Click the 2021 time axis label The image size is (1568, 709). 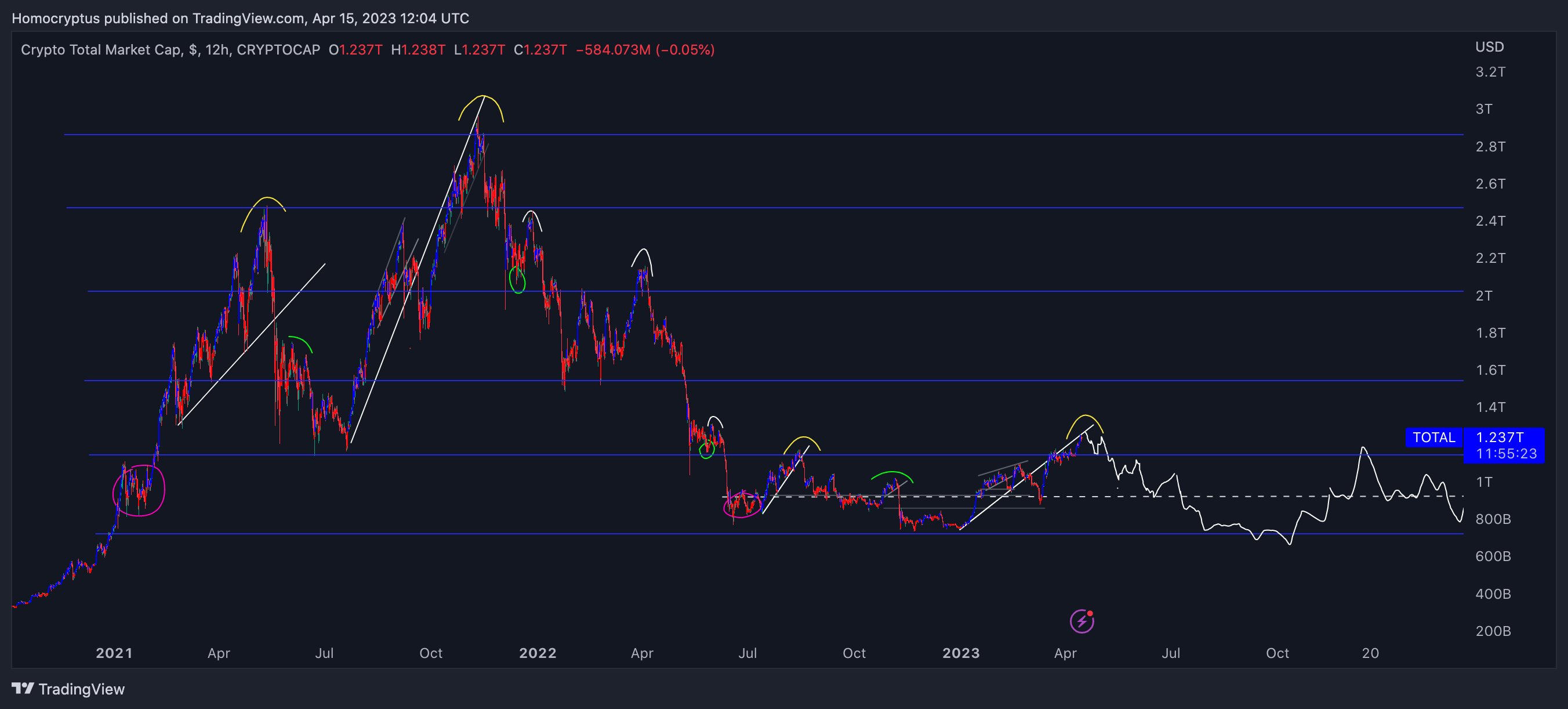[x=114, y=653]
